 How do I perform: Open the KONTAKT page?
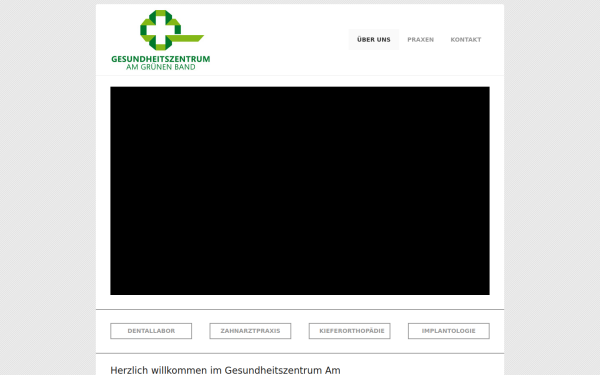466,39
